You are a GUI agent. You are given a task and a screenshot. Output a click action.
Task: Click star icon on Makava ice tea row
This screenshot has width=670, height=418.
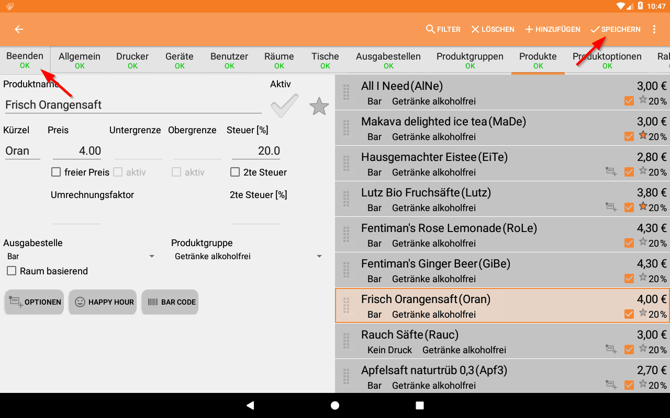click(x=644, y=136)
